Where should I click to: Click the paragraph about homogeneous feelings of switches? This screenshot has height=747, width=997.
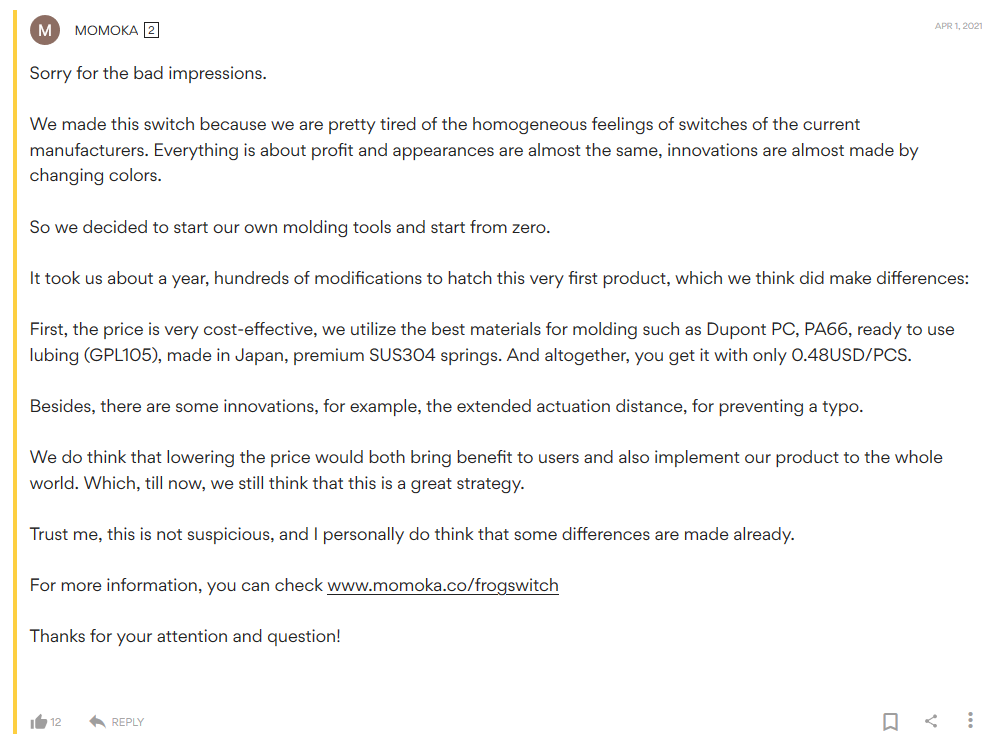[x=474, y=149]
